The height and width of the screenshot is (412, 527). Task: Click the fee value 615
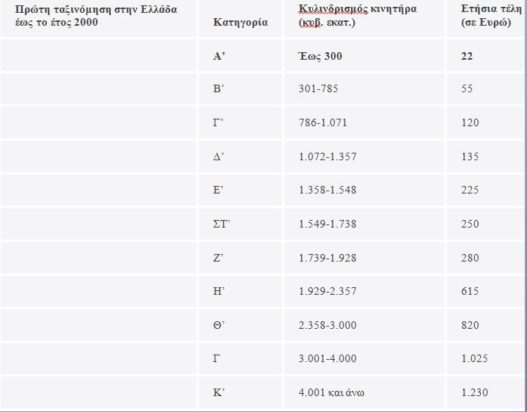(470, 291)
